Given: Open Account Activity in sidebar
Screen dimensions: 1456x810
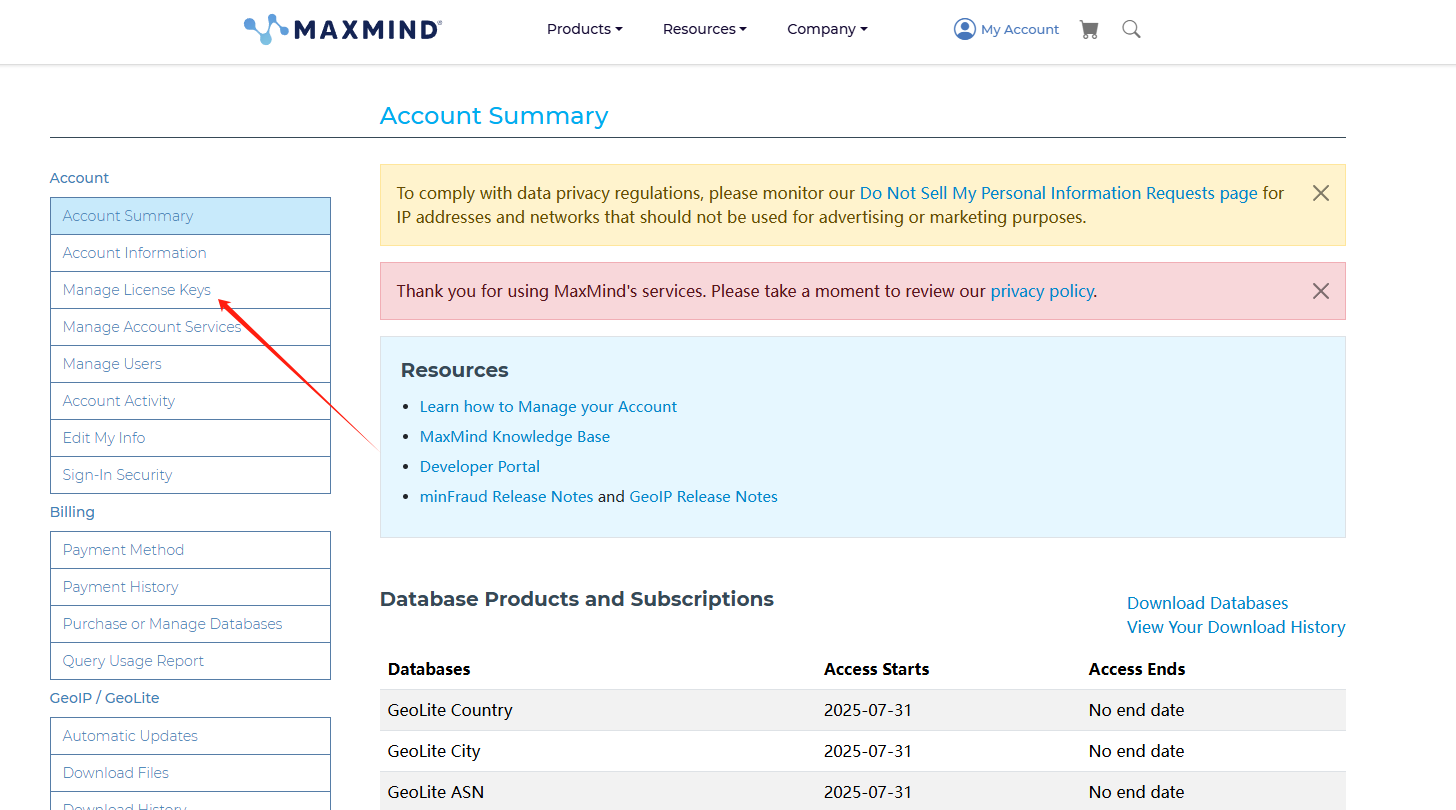Looking at the screenshot, I should tap(190, 401).
